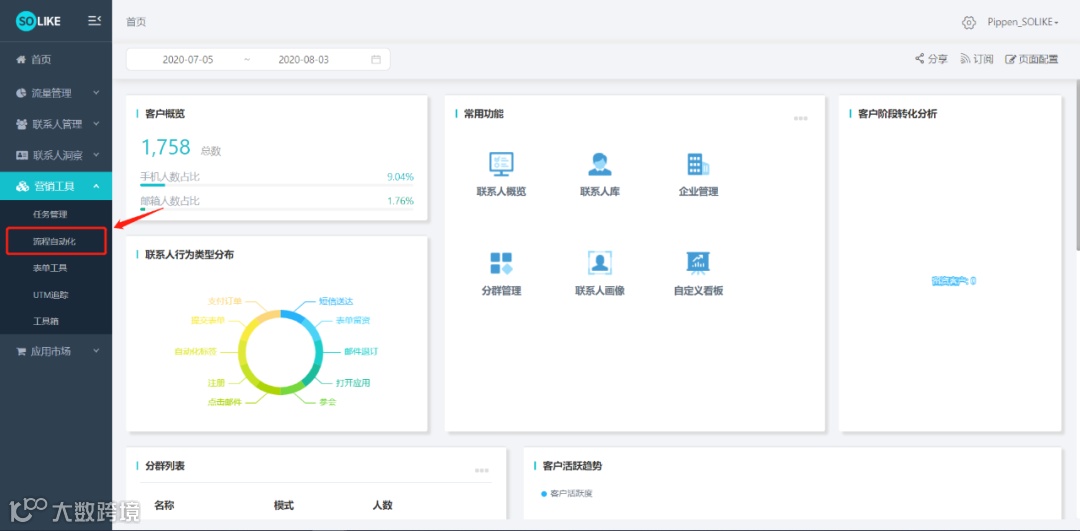Image resolution: width=1080 pixels, height=531 pixels.
Task: Expand the 联系人管理 menu
Action: [x=56, y=124]
